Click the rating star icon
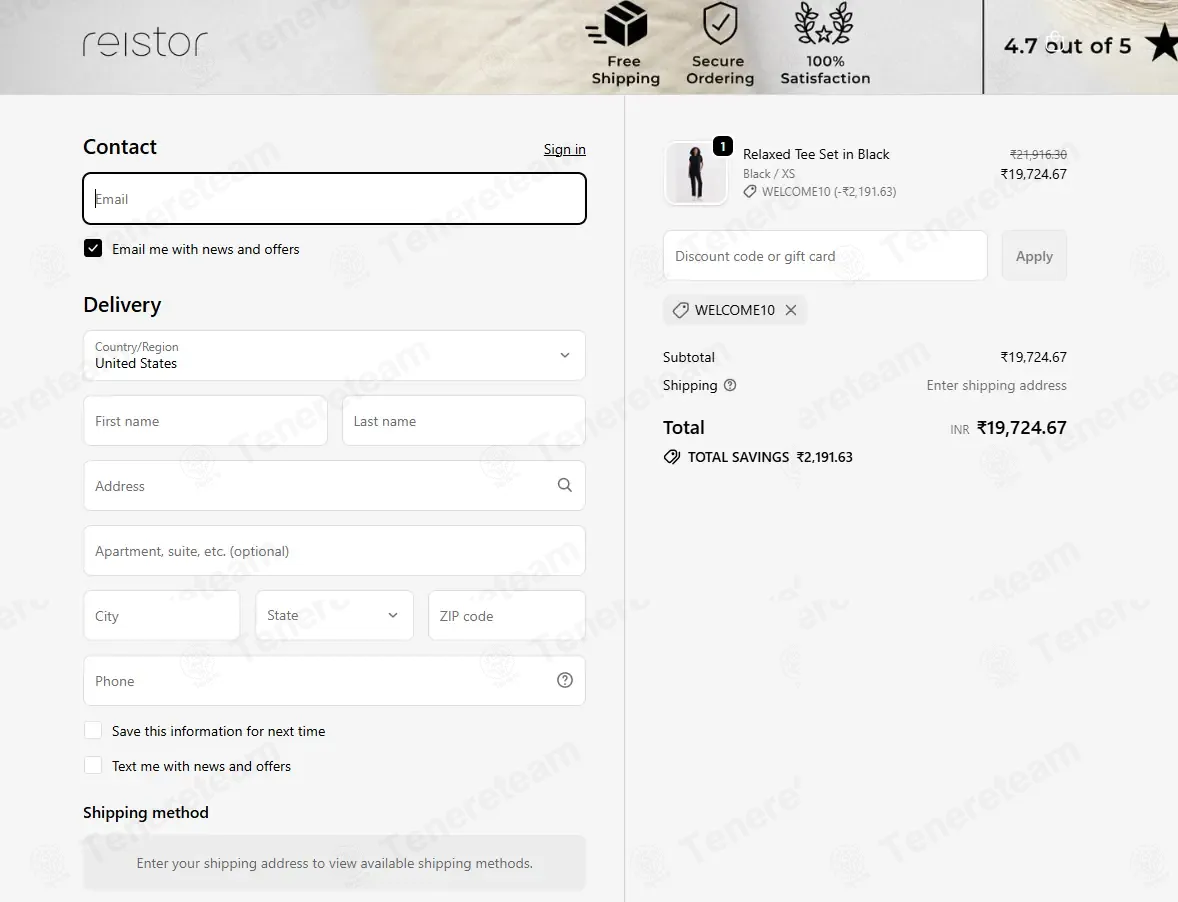 pos(1162,44)
